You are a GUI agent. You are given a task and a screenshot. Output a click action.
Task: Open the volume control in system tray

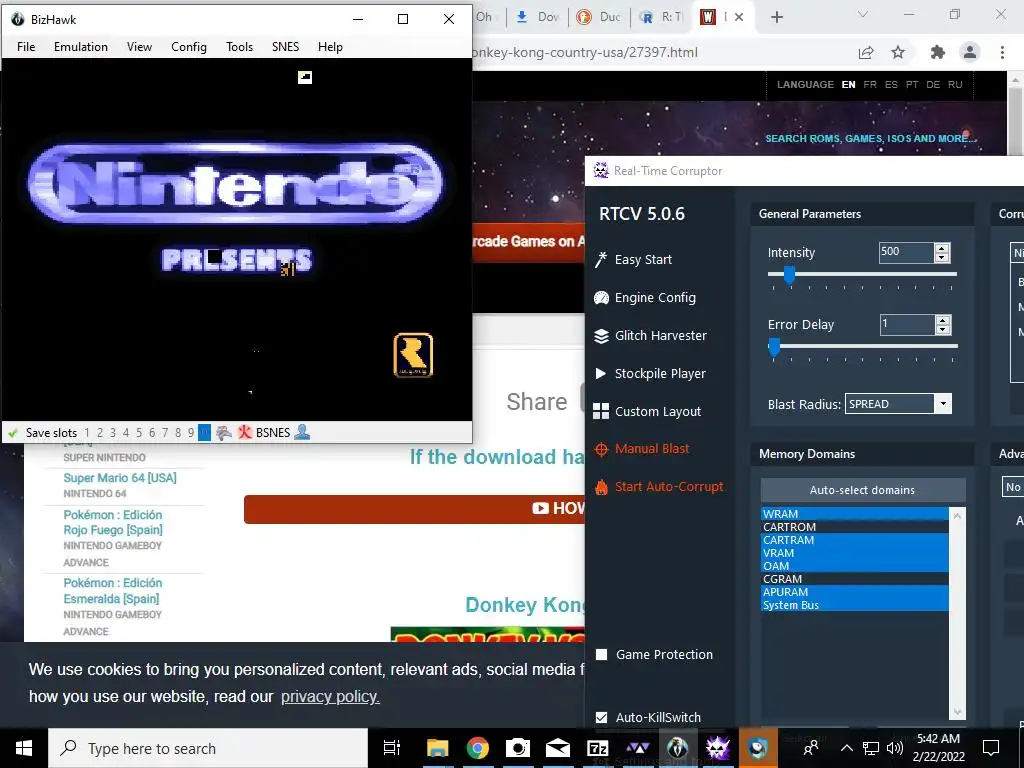tap(895, 748)
